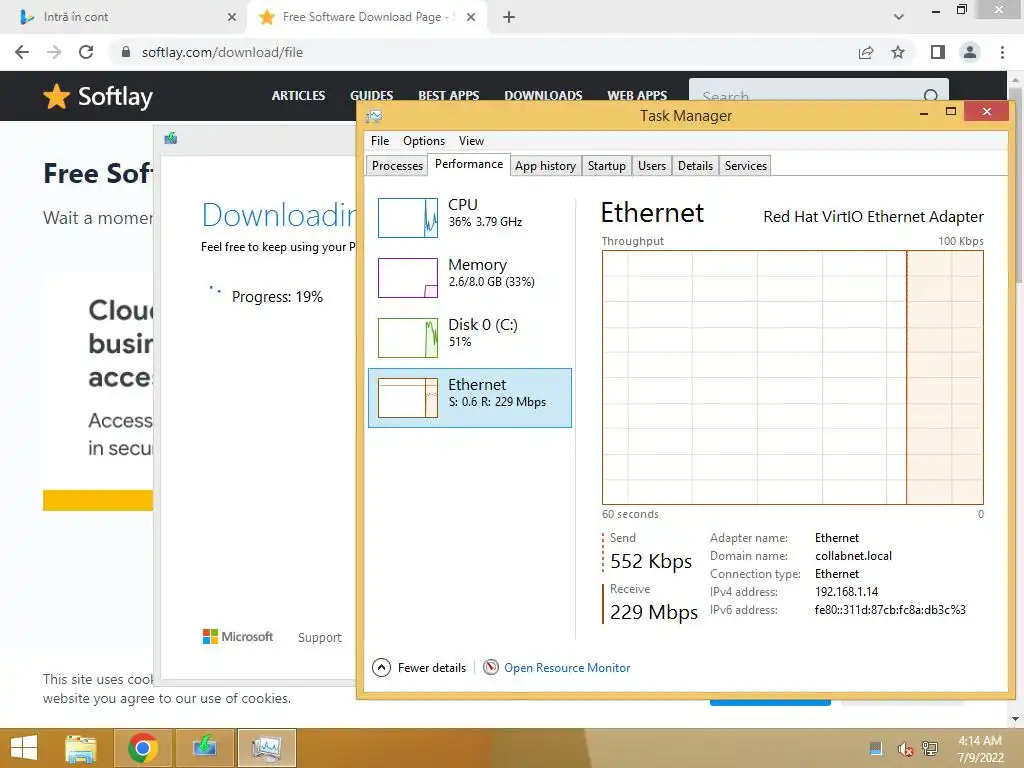
Task: Close the 'Intră în cont' tab
Action: coord(232,17)
